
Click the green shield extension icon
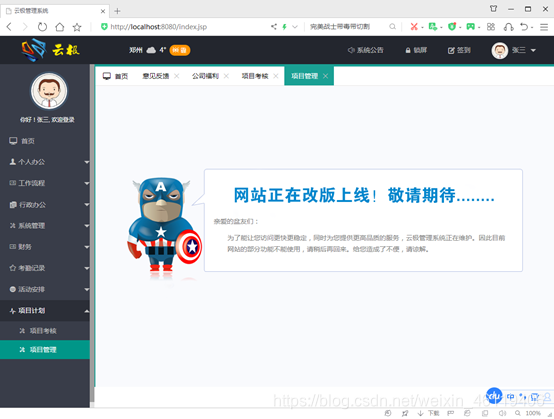point(452,26)
